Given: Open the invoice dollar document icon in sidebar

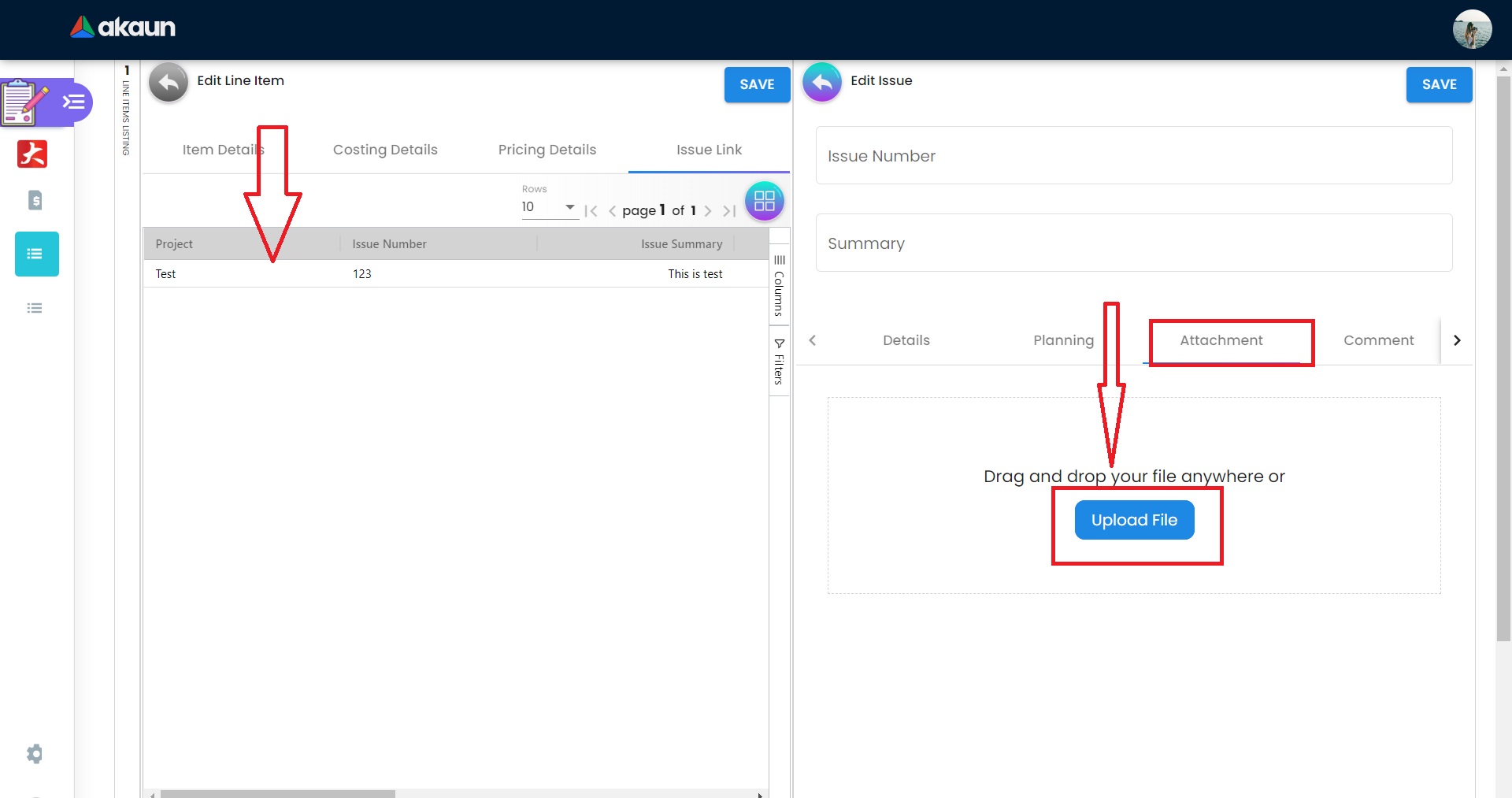Looking at the screenshot, I should click(35, 200).
